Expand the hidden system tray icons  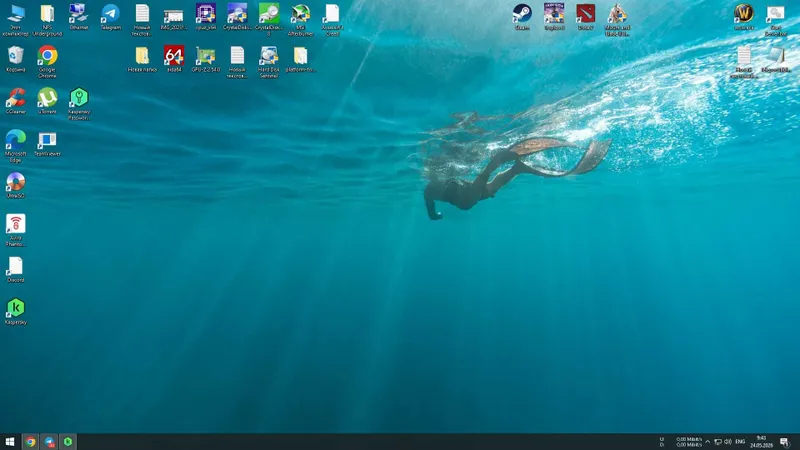[x=707, y=442]
